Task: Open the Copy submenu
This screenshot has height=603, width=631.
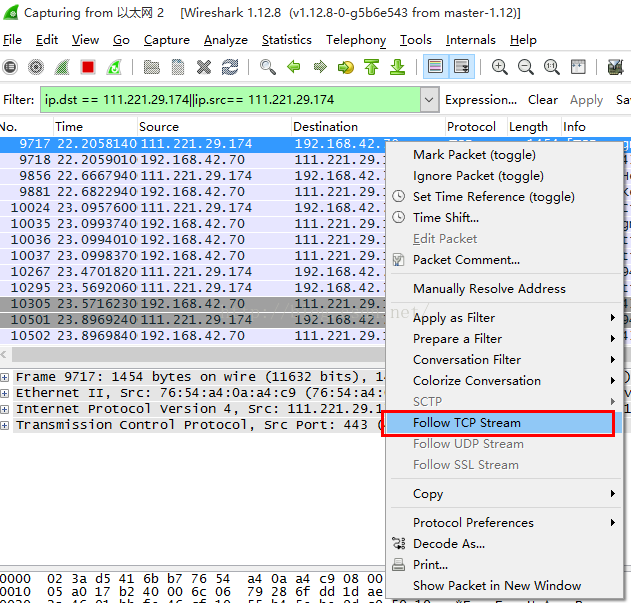Action: pyautogui.click(x=505, y=494)
